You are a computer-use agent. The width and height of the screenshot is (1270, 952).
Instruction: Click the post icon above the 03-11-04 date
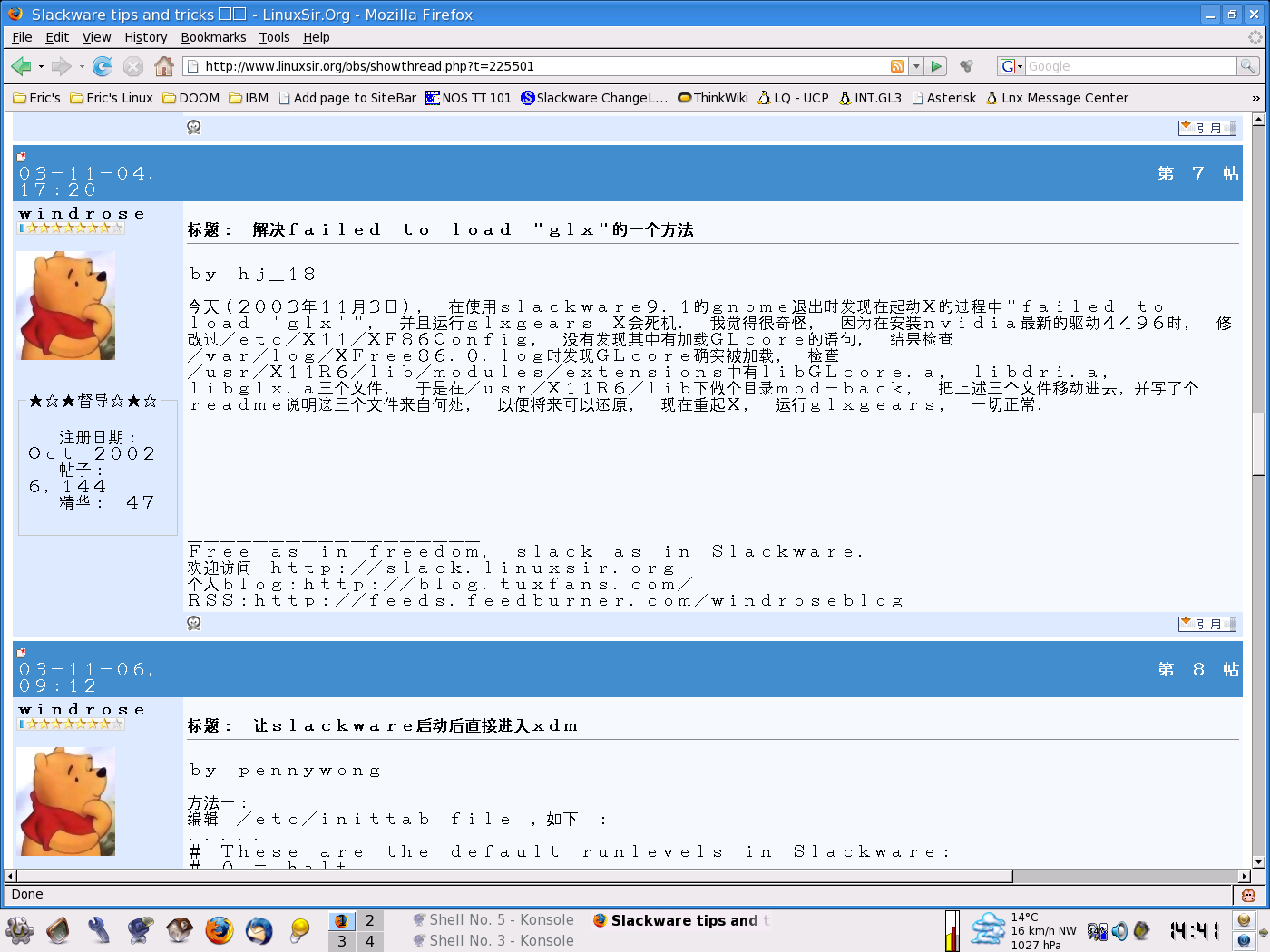pyautogui.click(x=22, y=157)
